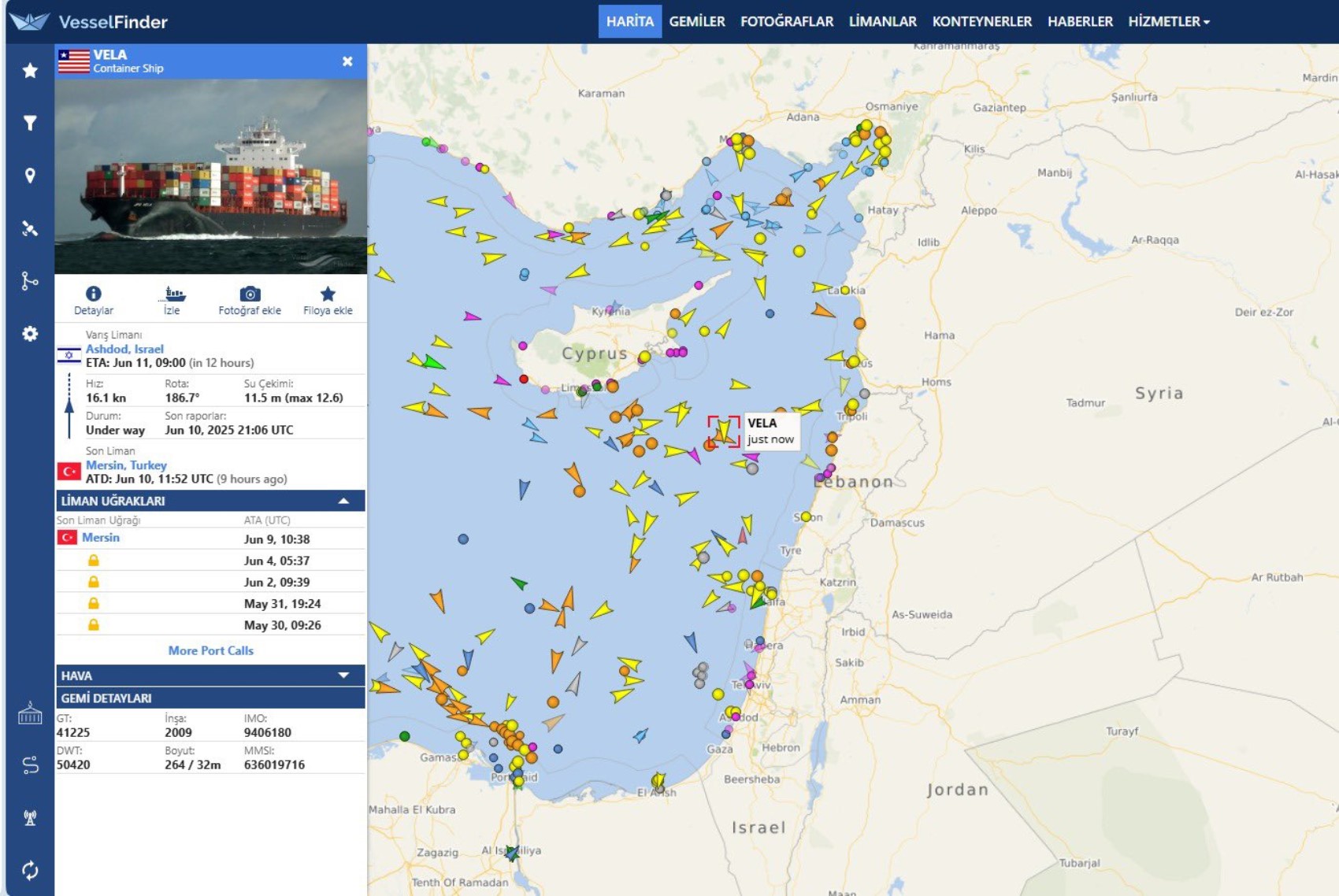The height and width of the screenshot is (896, 1339).
Task: Open the GEMİLER tab
Action: [697, 22]
